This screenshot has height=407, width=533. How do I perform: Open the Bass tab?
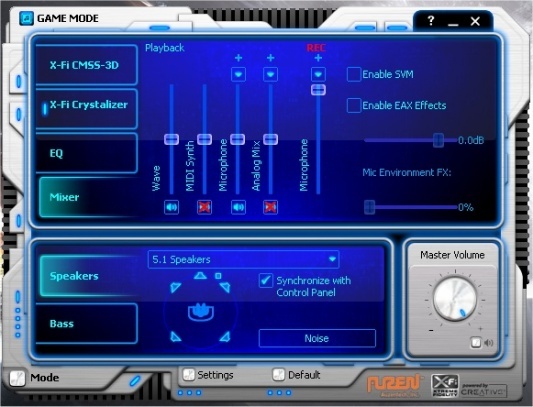point(86,323)
